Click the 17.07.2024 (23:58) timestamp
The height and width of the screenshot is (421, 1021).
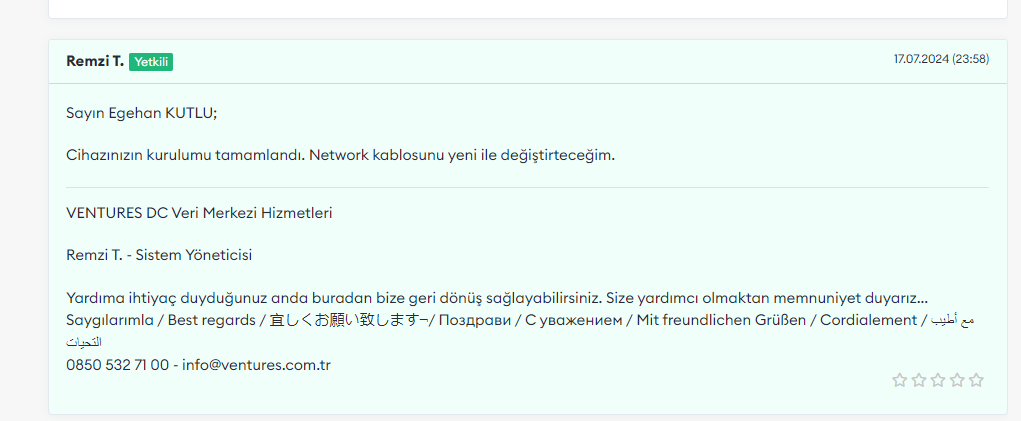click(x=942, y=59)
